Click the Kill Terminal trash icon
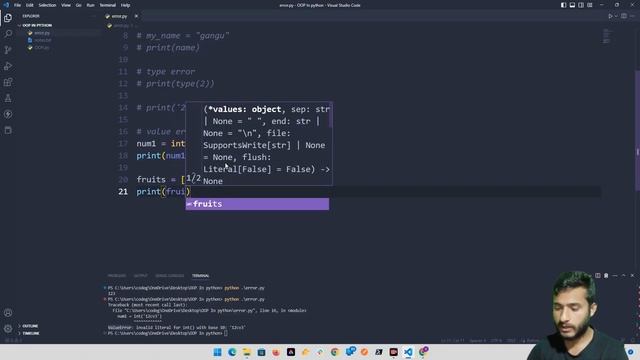This screenshot has height=360, width=640. (x=606, y=276)
